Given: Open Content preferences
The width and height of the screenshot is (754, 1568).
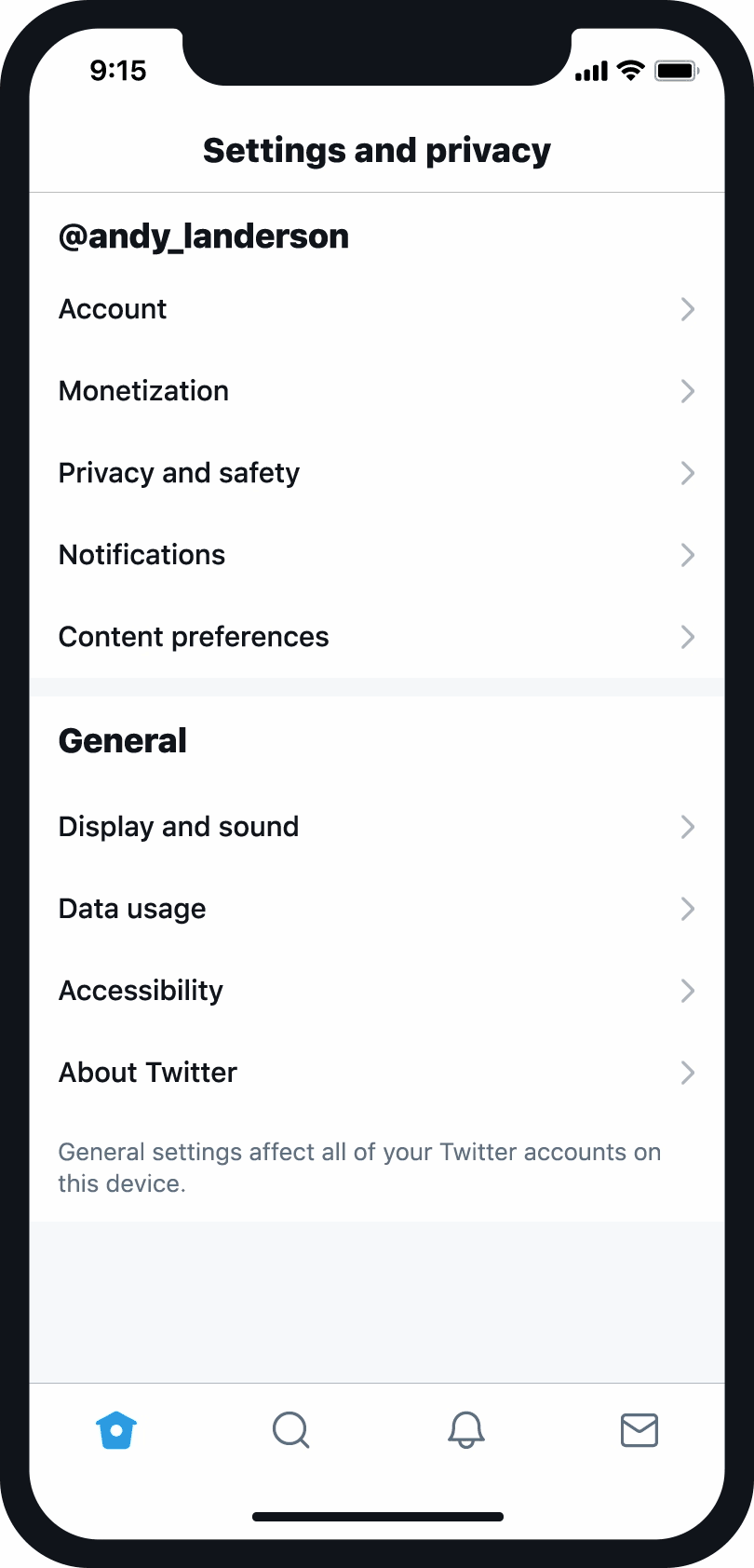Looking at the screenshot, I should pyautogui.click(x=194, y=637).
